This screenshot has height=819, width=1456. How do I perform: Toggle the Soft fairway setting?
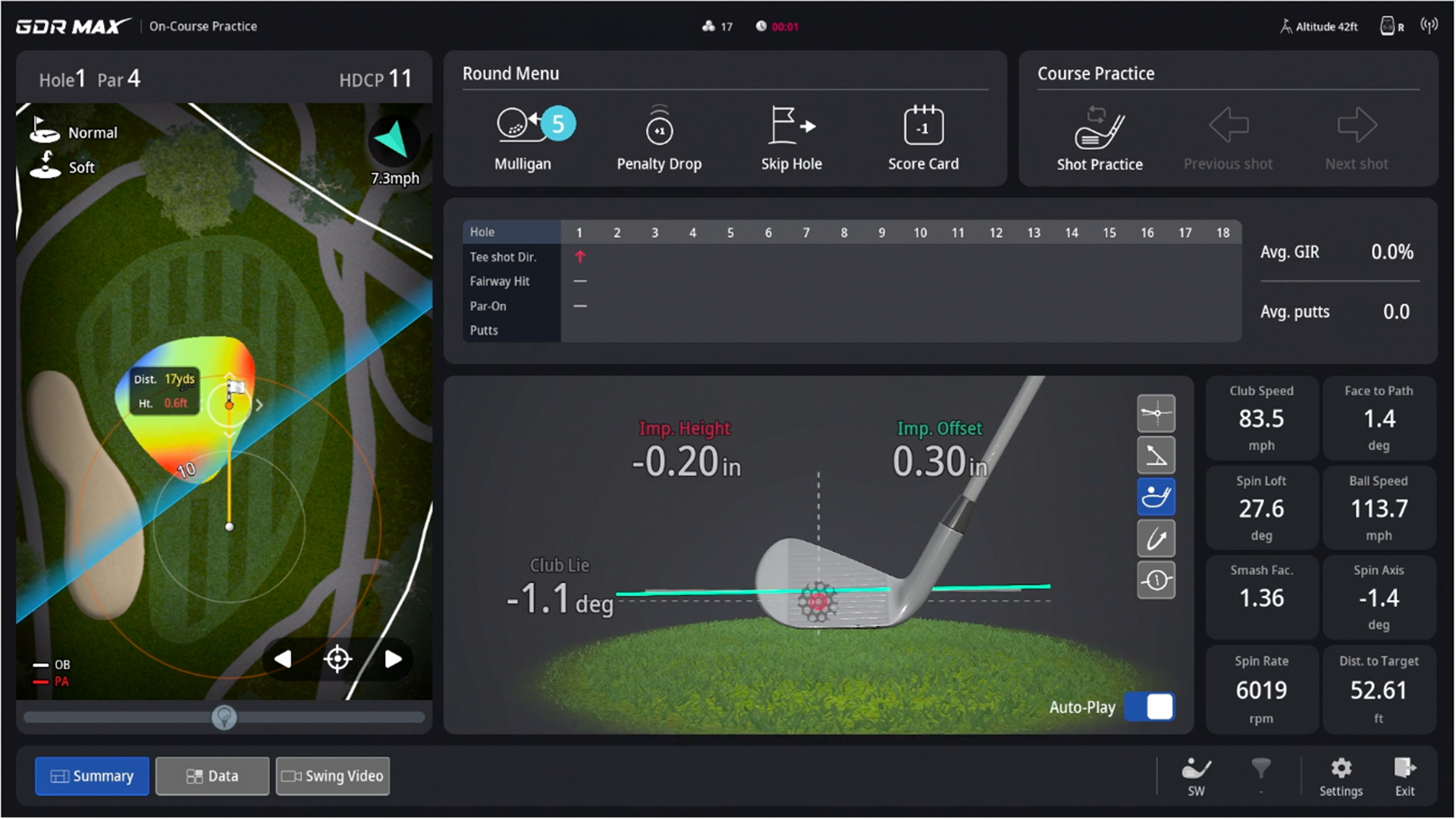click(x=64, y=166)
